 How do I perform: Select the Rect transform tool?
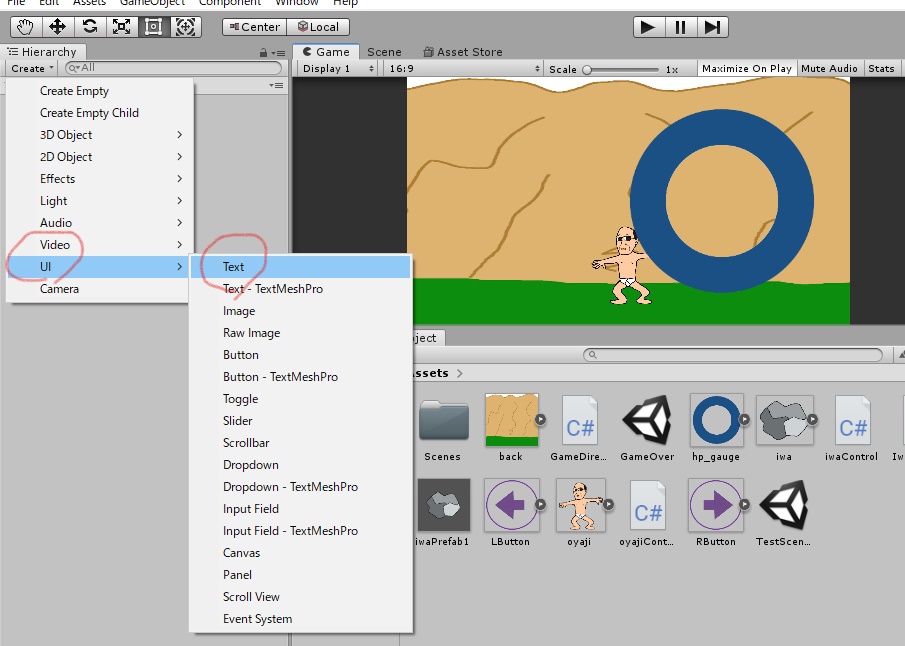pos(154,27)
